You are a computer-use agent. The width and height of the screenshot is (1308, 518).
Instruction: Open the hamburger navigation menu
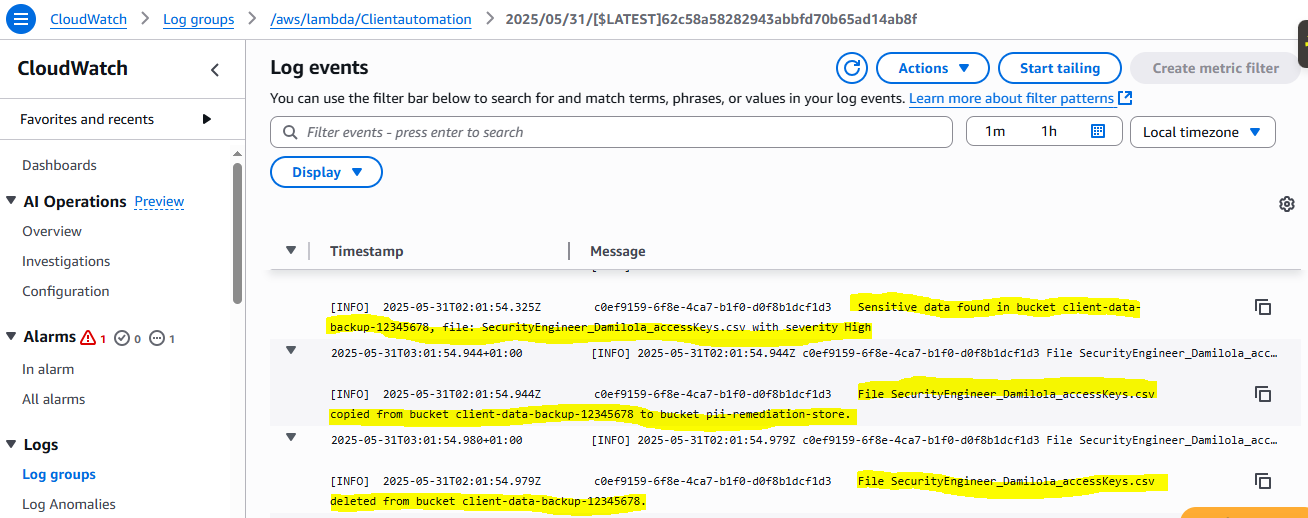pyautogui.click(x=22, y=19)
